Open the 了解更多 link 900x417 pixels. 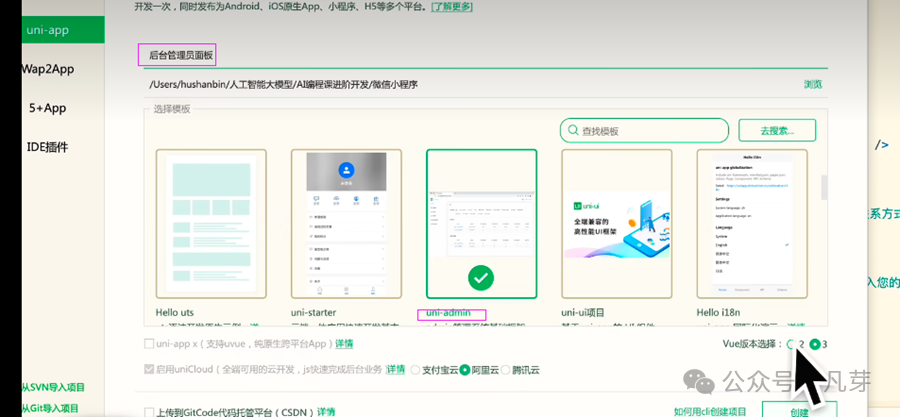[x=452, y=7]
